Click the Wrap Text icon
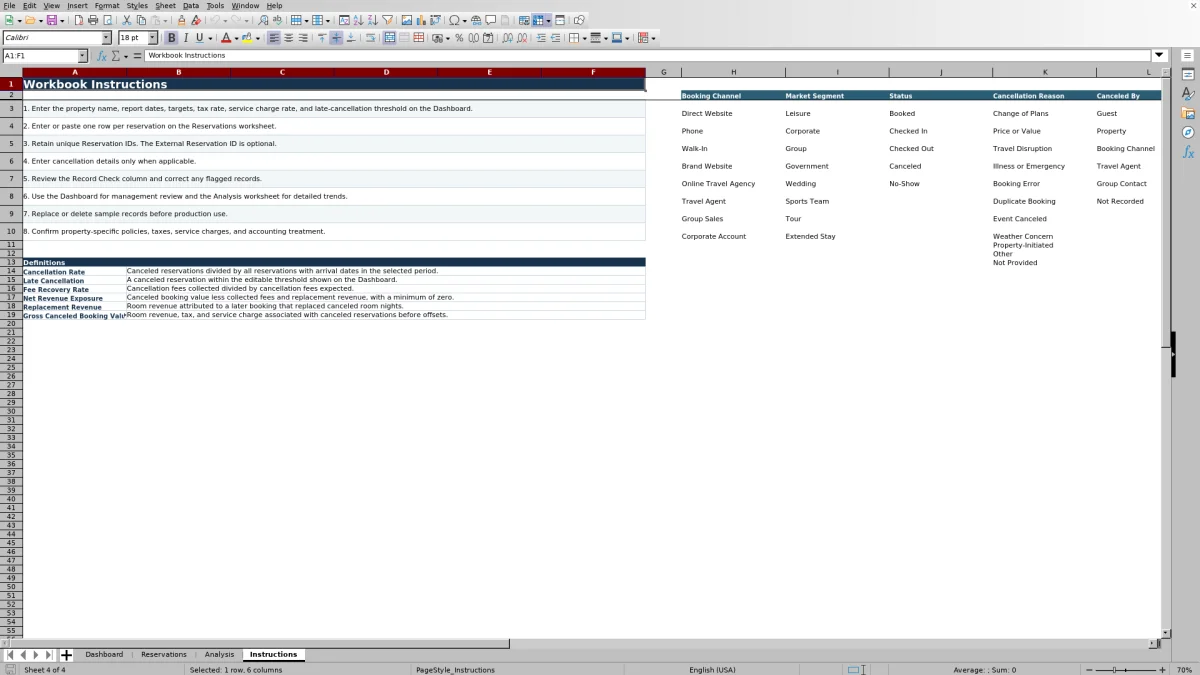Screen dimensions: 1200x675 pos(371,38)
